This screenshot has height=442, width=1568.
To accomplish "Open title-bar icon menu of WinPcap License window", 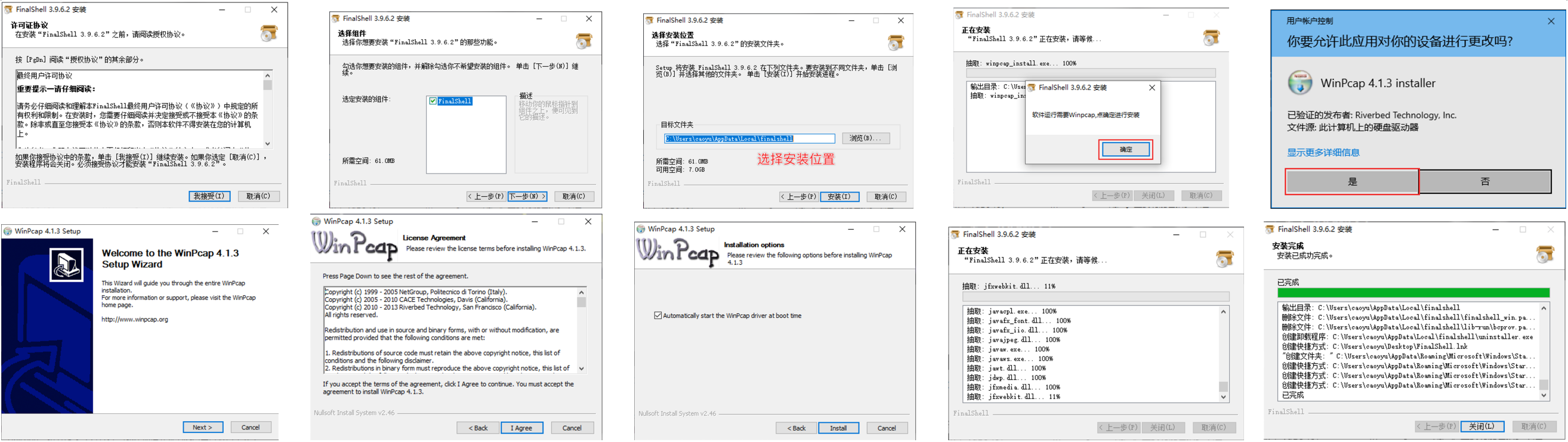I will coord(316,222).
